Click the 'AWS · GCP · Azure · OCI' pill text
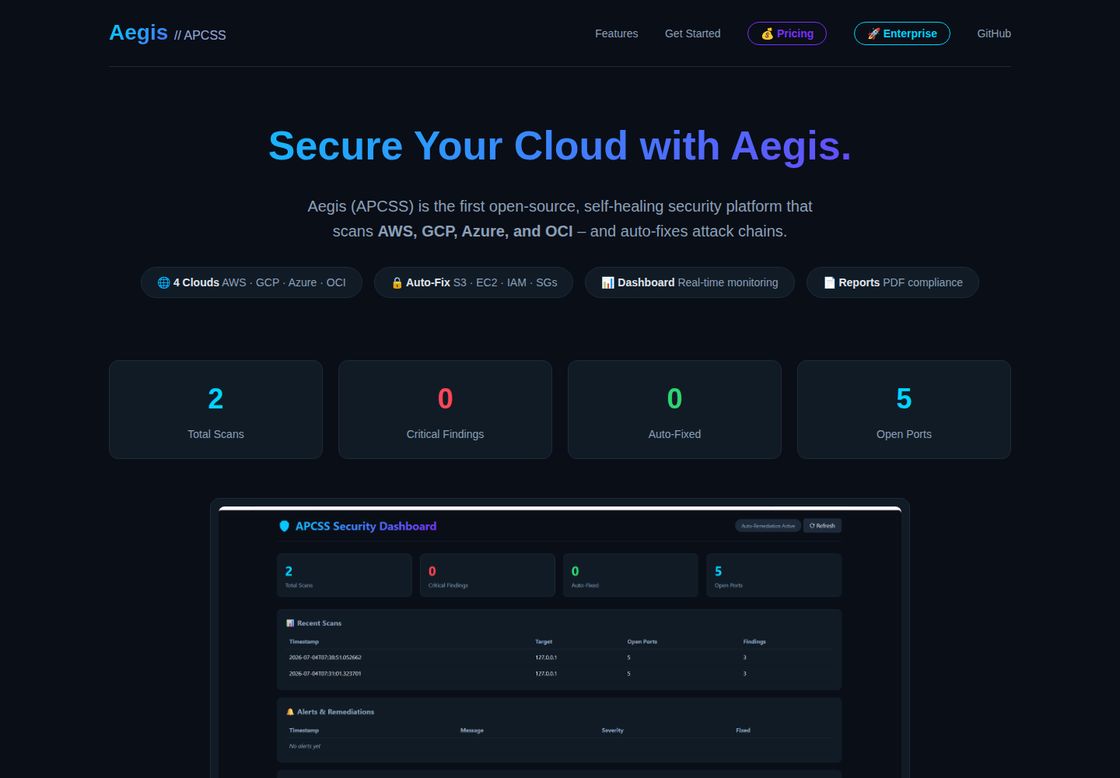 tap(284, 283)
